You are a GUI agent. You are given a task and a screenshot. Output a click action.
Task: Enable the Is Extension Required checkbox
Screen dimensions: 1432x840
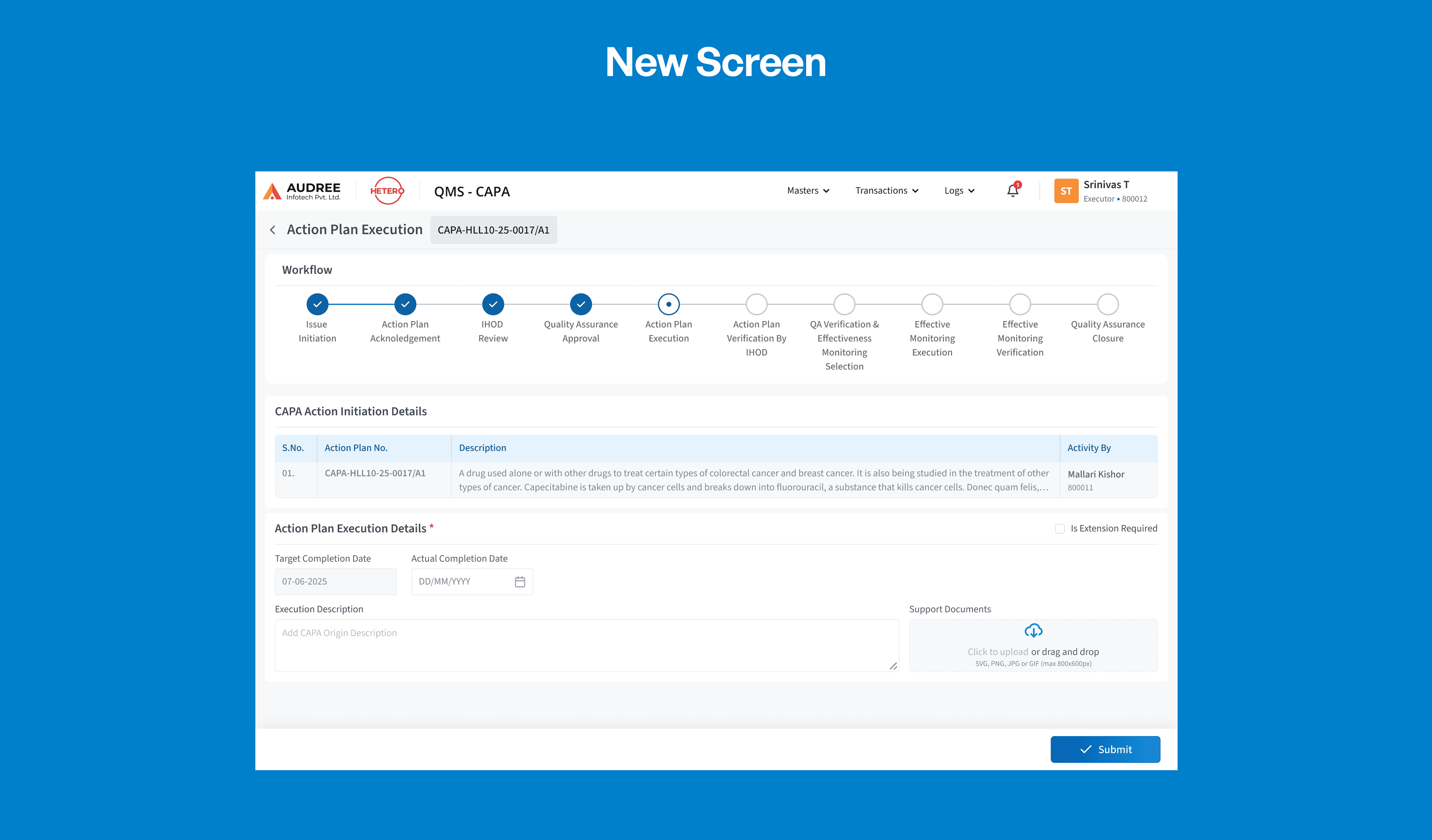1060,528
